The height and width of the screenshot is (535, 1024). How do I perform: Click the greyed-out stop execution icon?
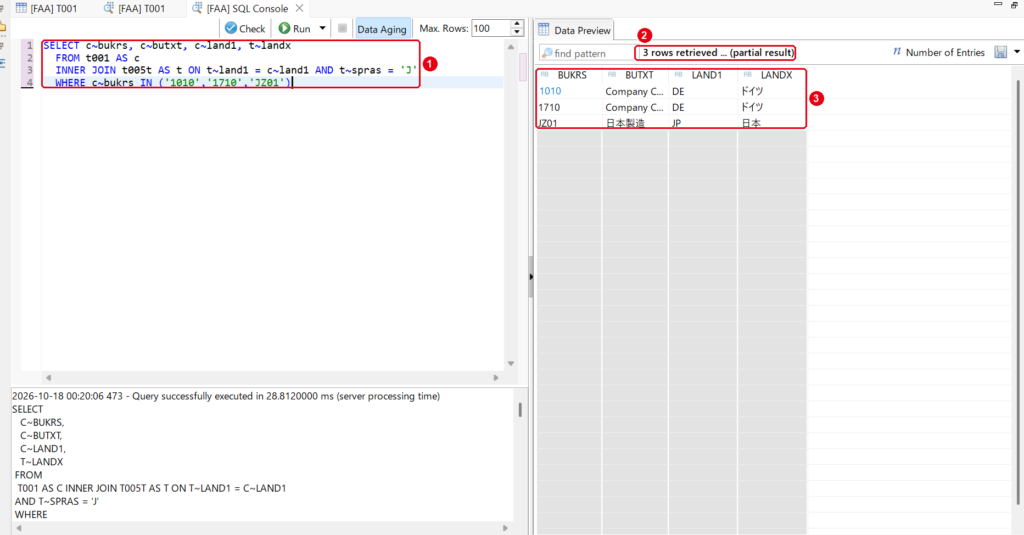tap(342, 28)
